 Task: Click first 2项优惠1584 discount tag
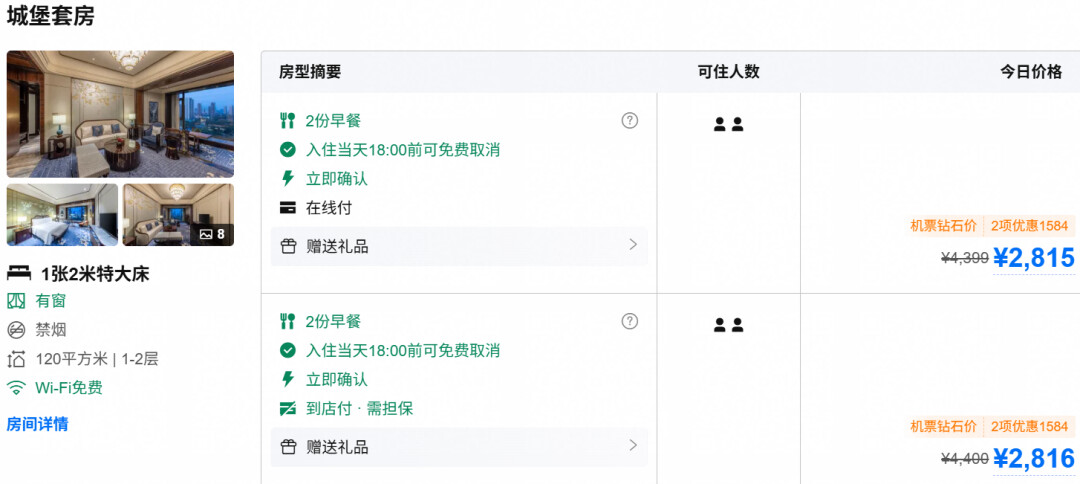1030,225
